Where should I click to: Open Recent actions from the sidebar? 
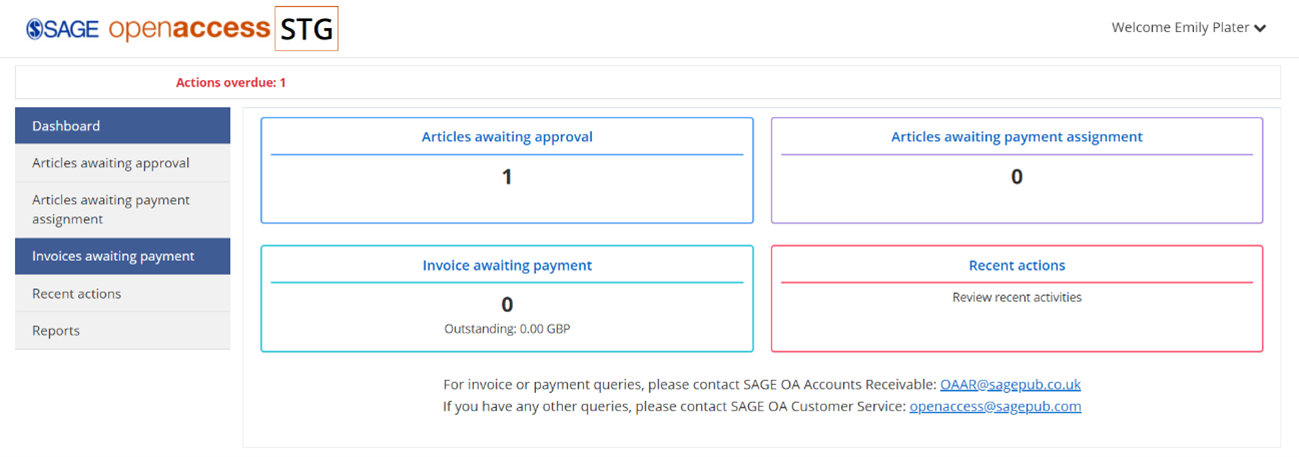pyautogui.click(x=123, y=293)
